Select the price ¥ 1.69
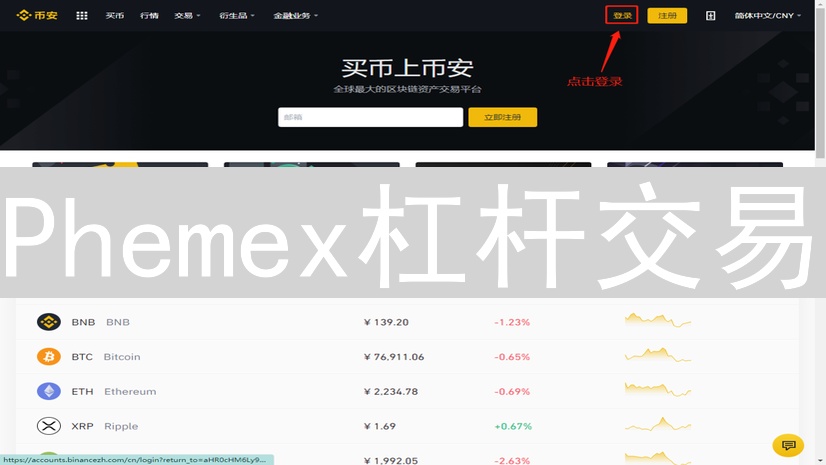826x465 pixels. coord(379,426)
